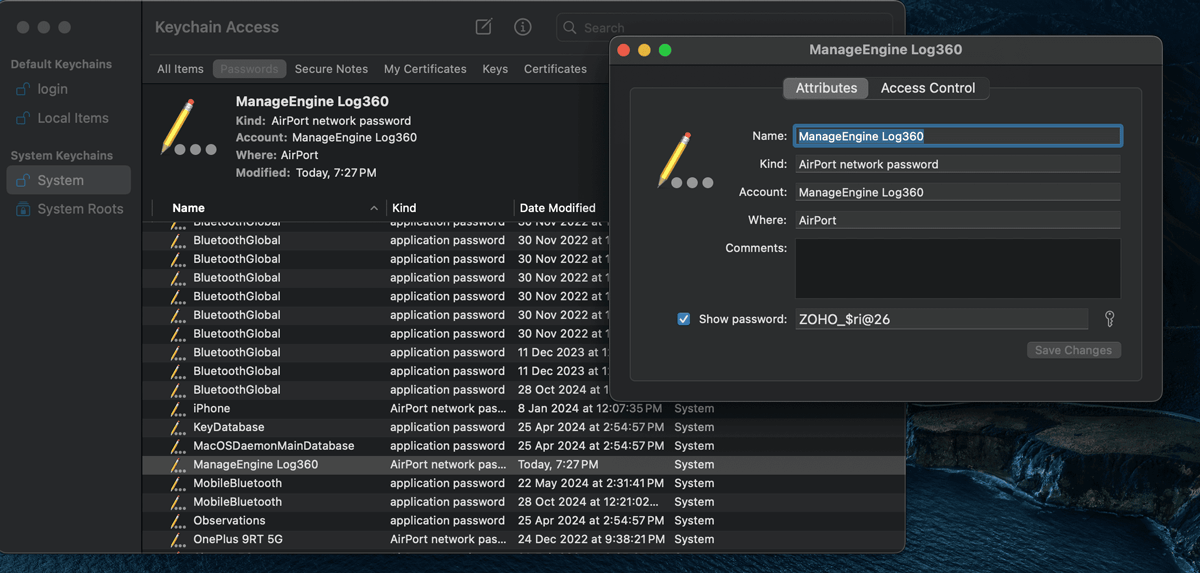Show the My Certificates category

[x=425, y=69]
